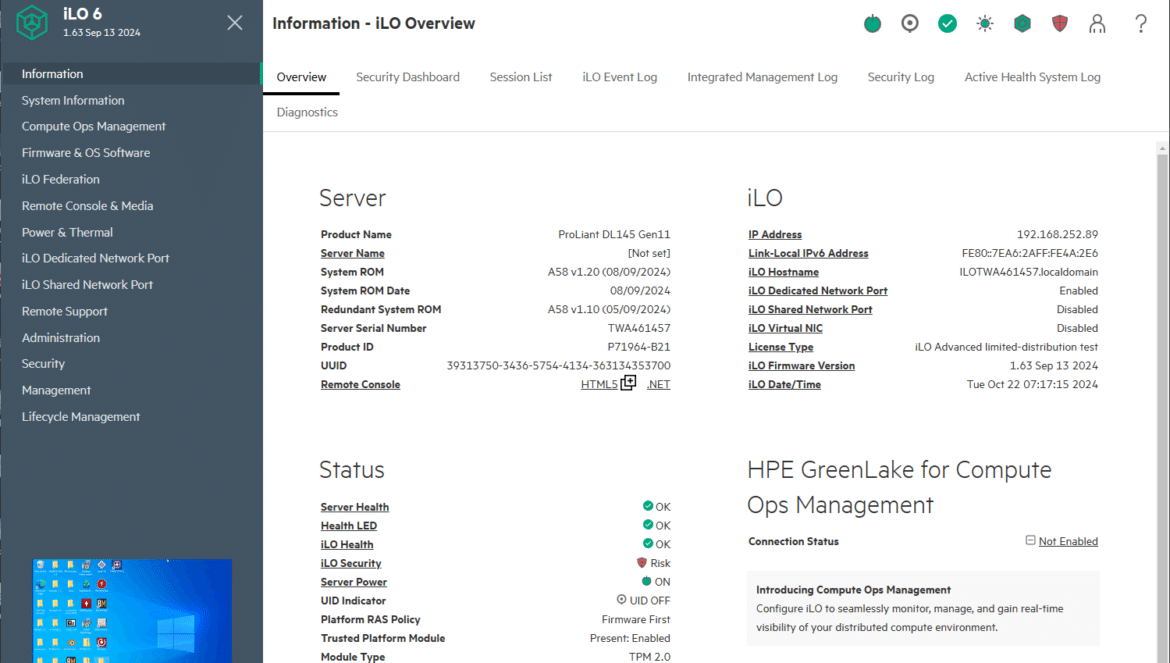The image size is (1170, 663).
Task: Click the Health LED OK checkmark icon
Action: coord(648,524)
